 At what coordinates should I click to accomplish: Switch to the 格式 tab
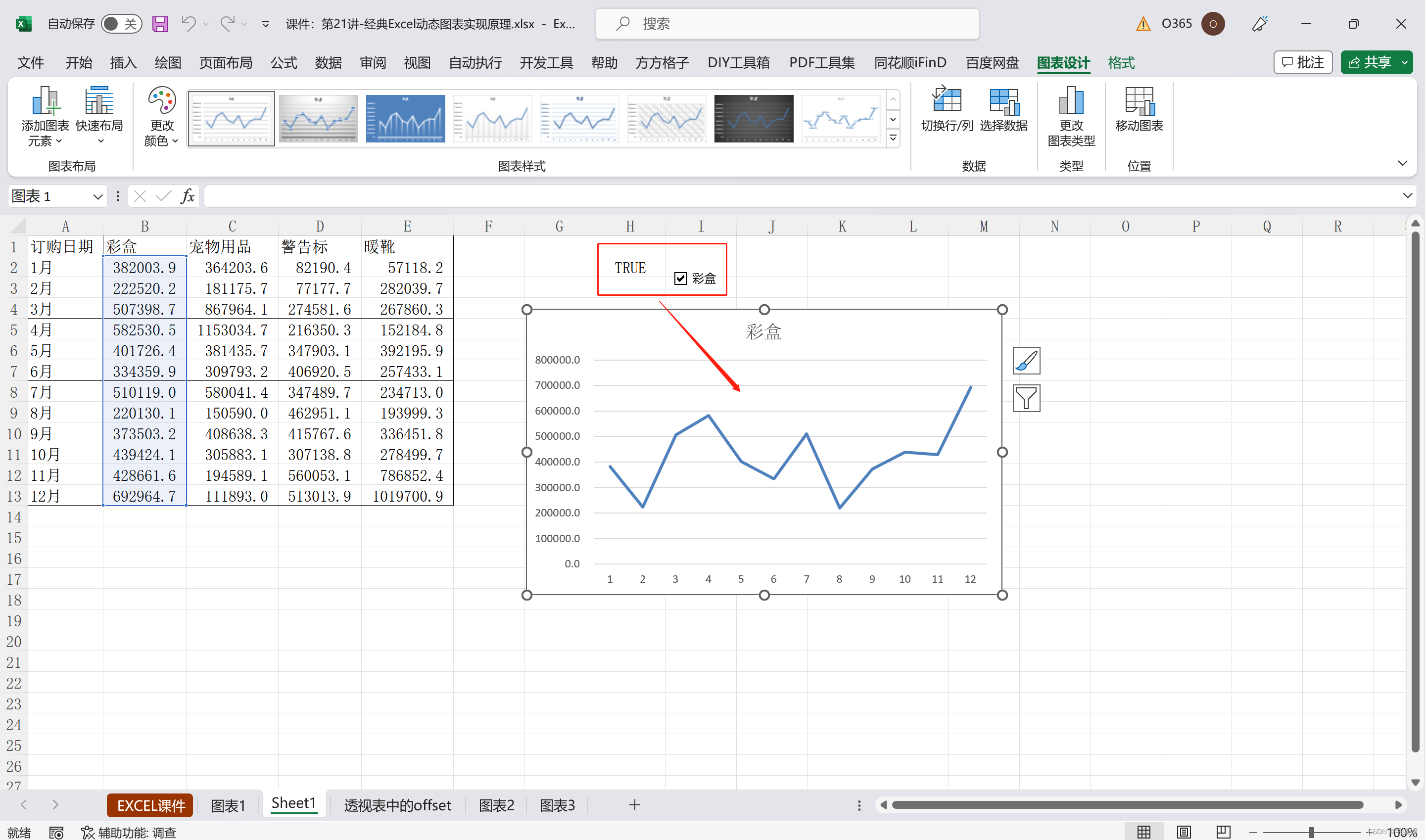point(1121,63)
